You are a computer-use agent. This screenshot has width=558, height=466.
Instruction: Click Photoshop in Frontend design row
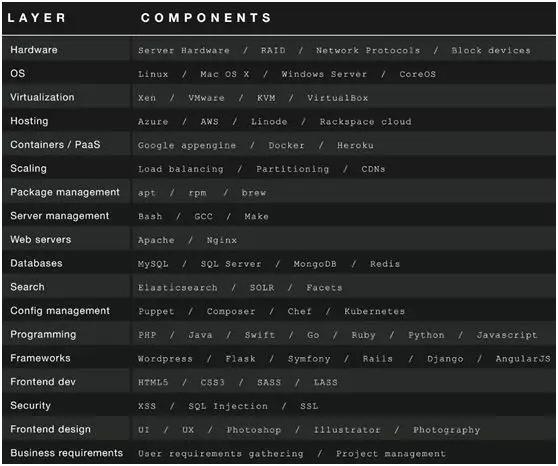click(254, 430)
